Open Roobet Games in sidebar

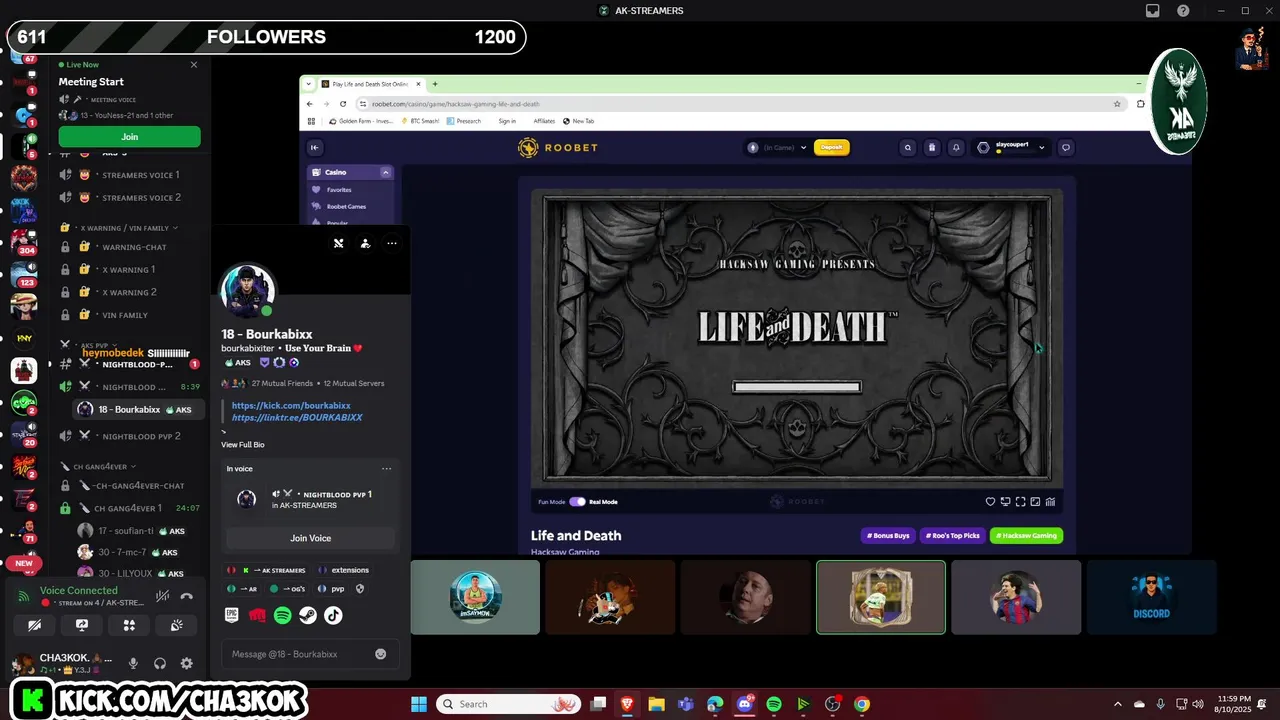[x=346, y=206]
